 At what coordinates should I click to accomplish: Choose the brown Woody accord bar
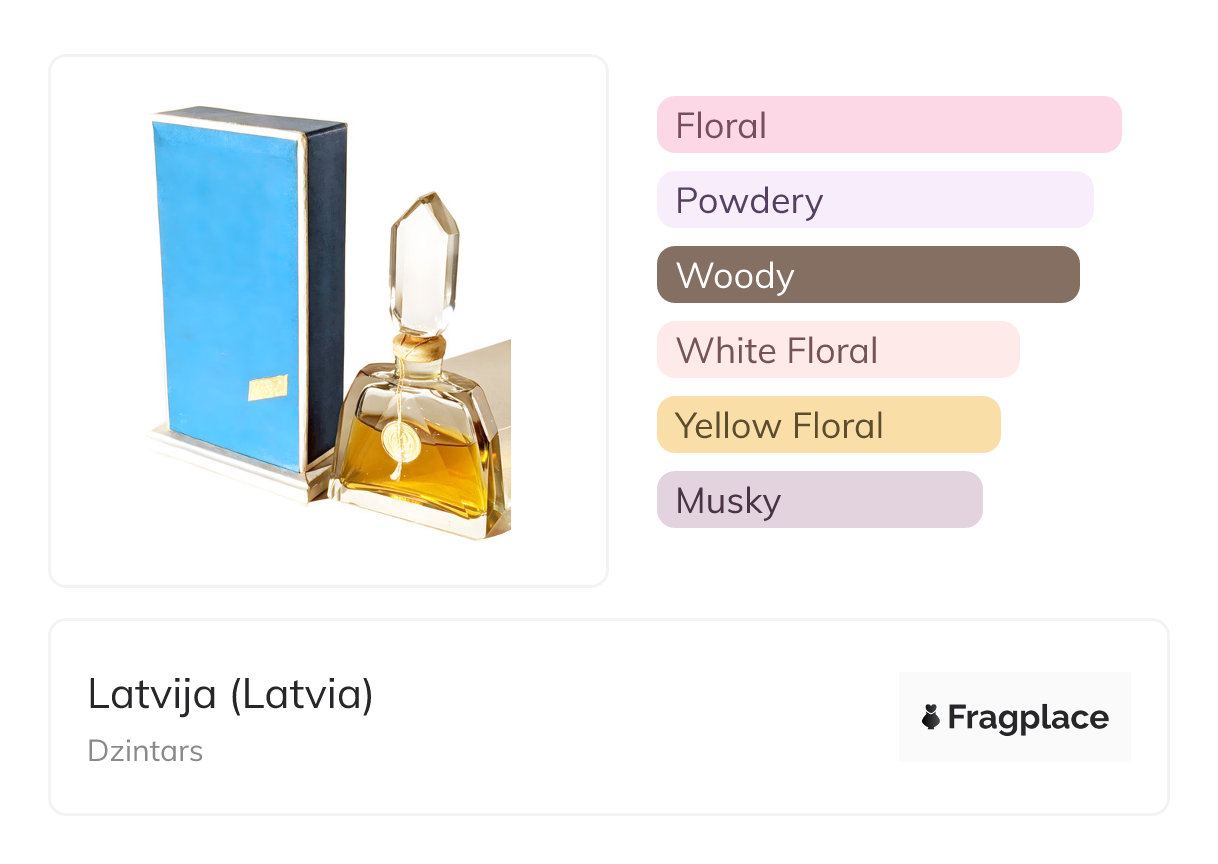click(867, 275)
